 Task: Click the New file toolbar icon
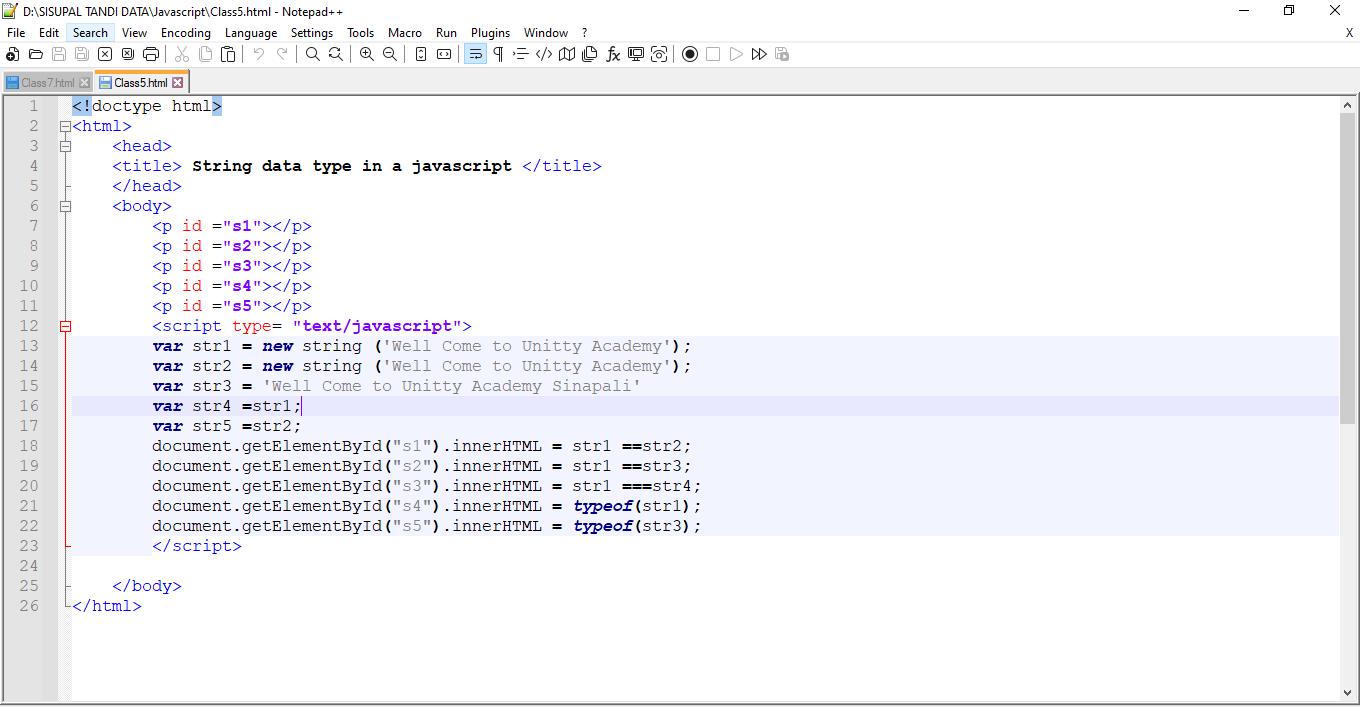[x=13, y=54]
